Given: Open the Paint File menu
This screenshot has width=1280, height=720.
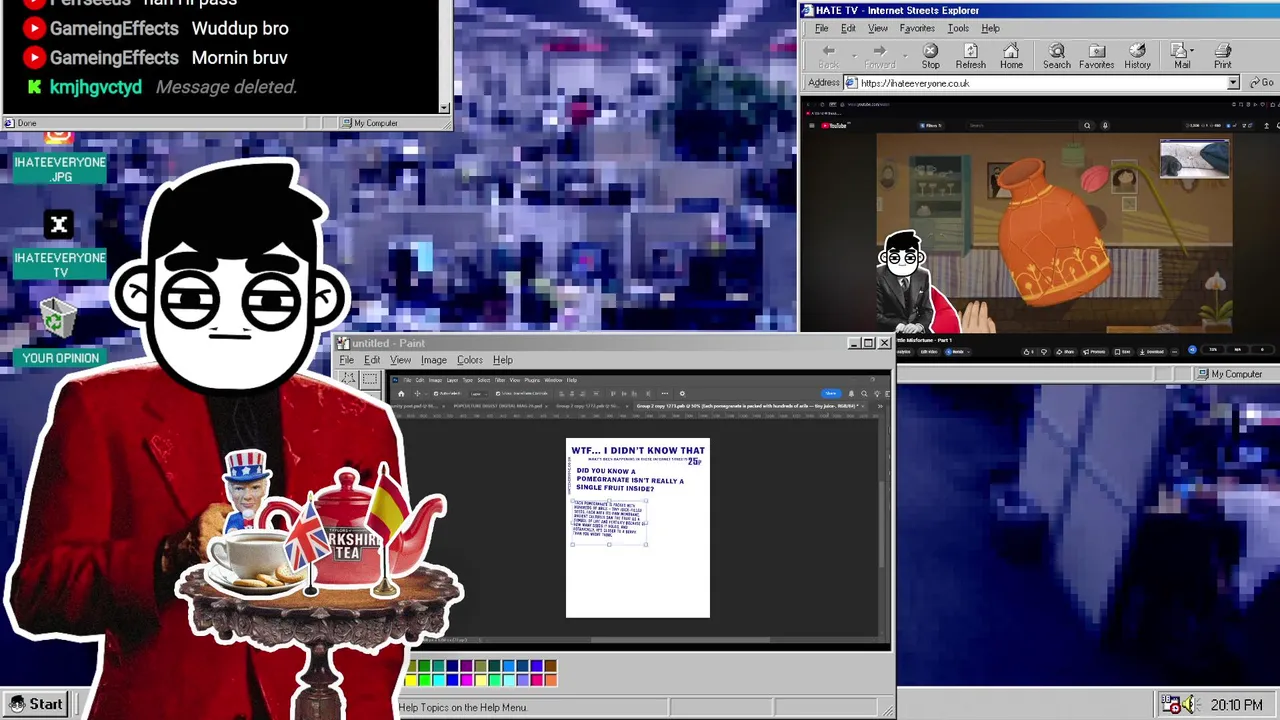Looking at the screenshot, I should click(x=346, y=360).
